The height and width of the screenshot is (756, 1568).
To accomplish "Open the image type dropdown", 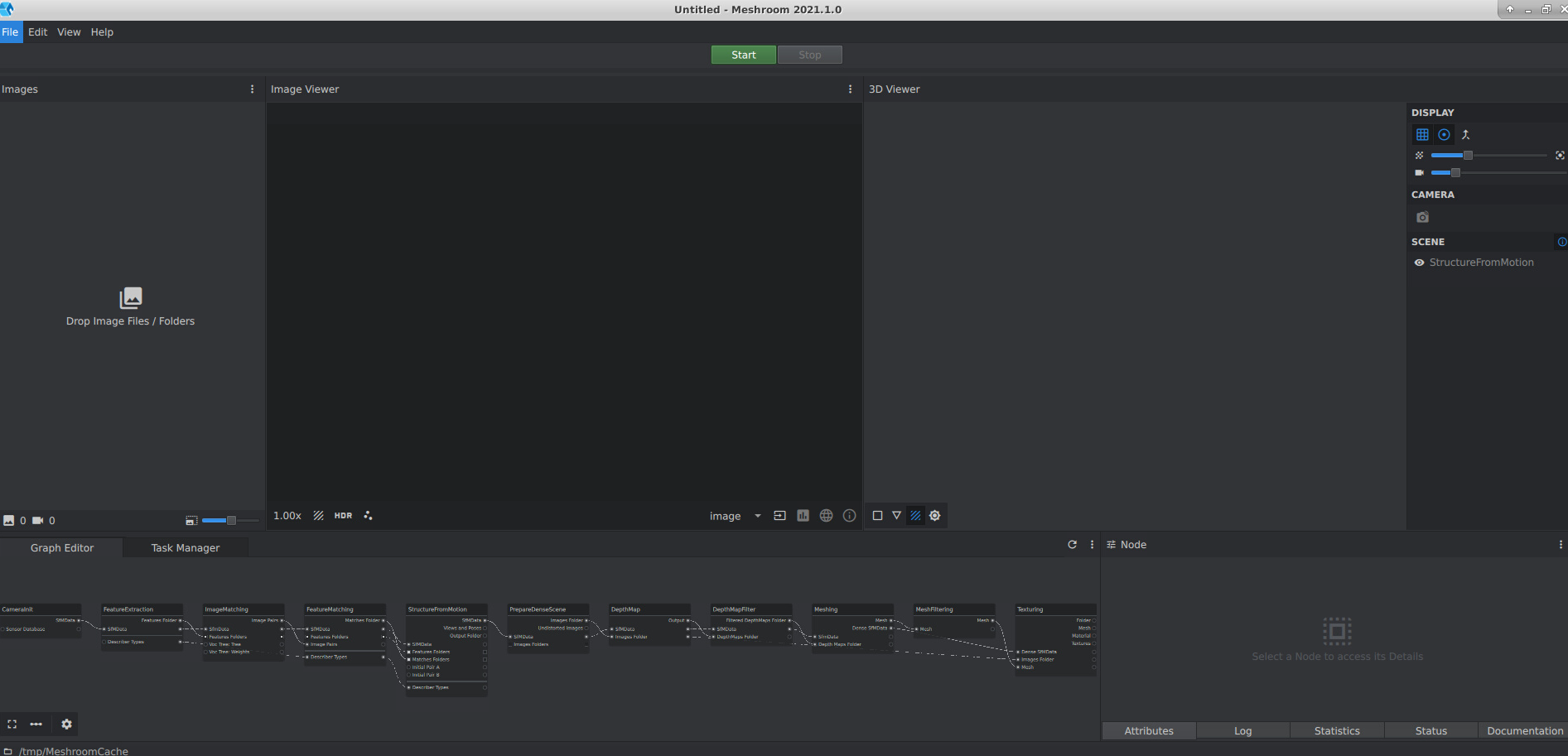I will click(x=736, y=517).
